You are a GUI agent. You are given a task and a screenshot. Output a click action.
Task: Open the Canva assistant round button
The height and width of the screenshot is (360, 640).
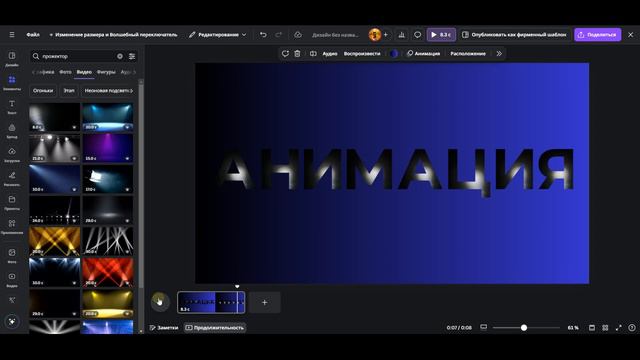[x=12, y=321]
